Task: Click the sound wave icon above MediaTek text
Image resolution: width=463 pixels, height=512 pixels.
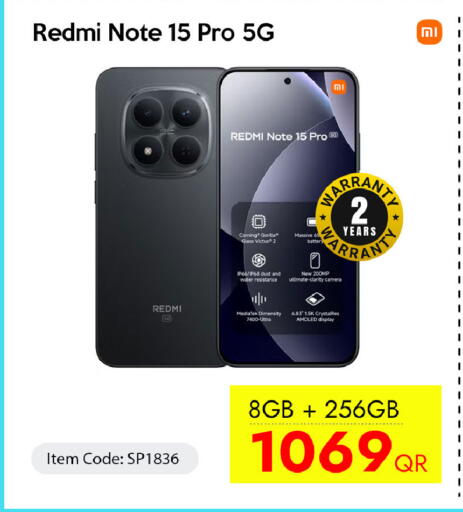Action: pos(259,299)
